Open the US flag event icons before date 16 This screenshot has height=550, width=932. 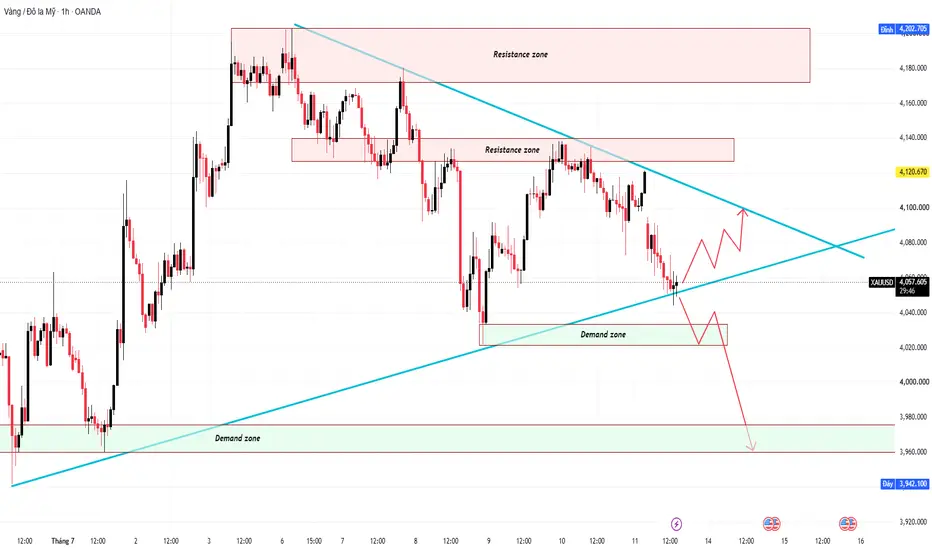pyautogui.click(x=848, y=524)
